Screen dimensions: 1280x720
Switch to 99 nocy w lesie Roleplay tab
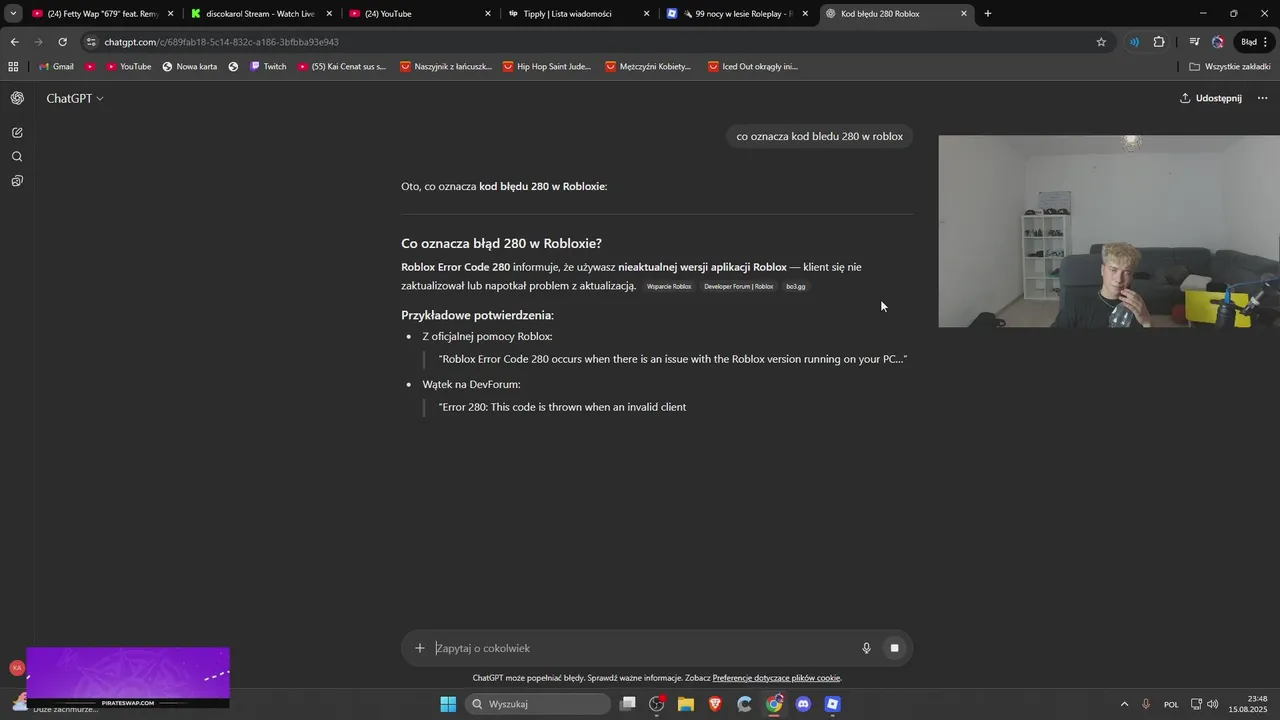737,14
